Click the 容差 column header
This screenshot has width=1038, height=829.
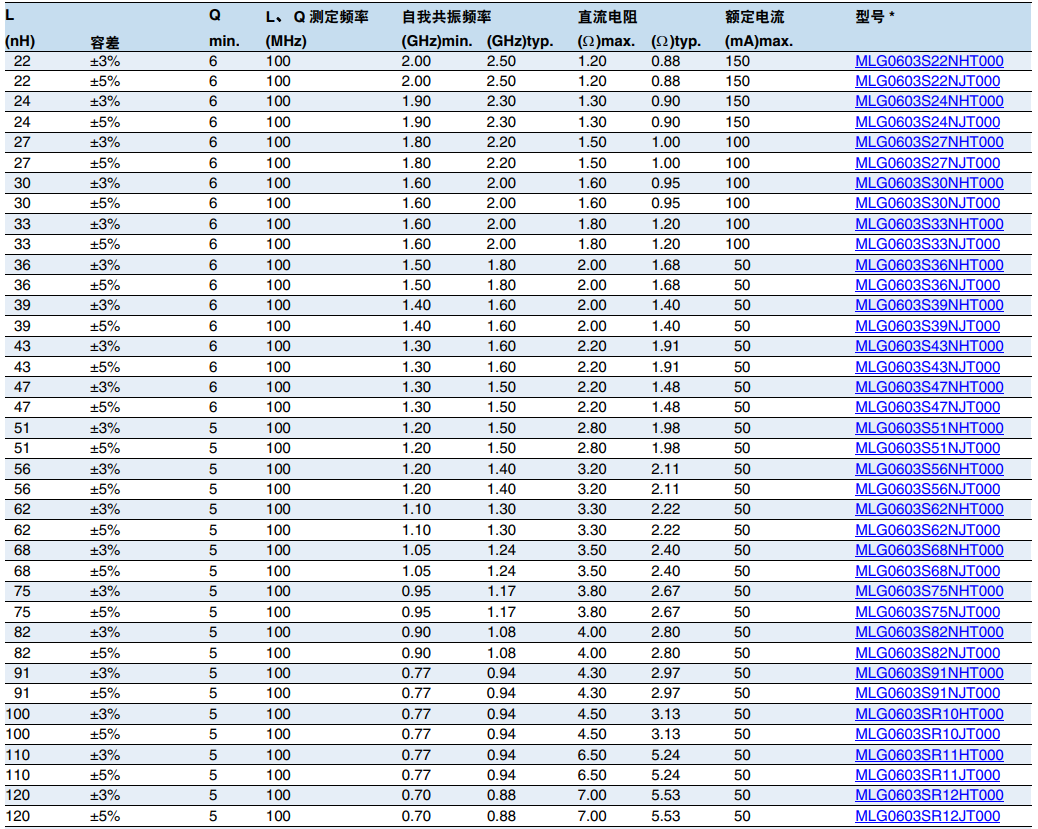coord(105,42)
